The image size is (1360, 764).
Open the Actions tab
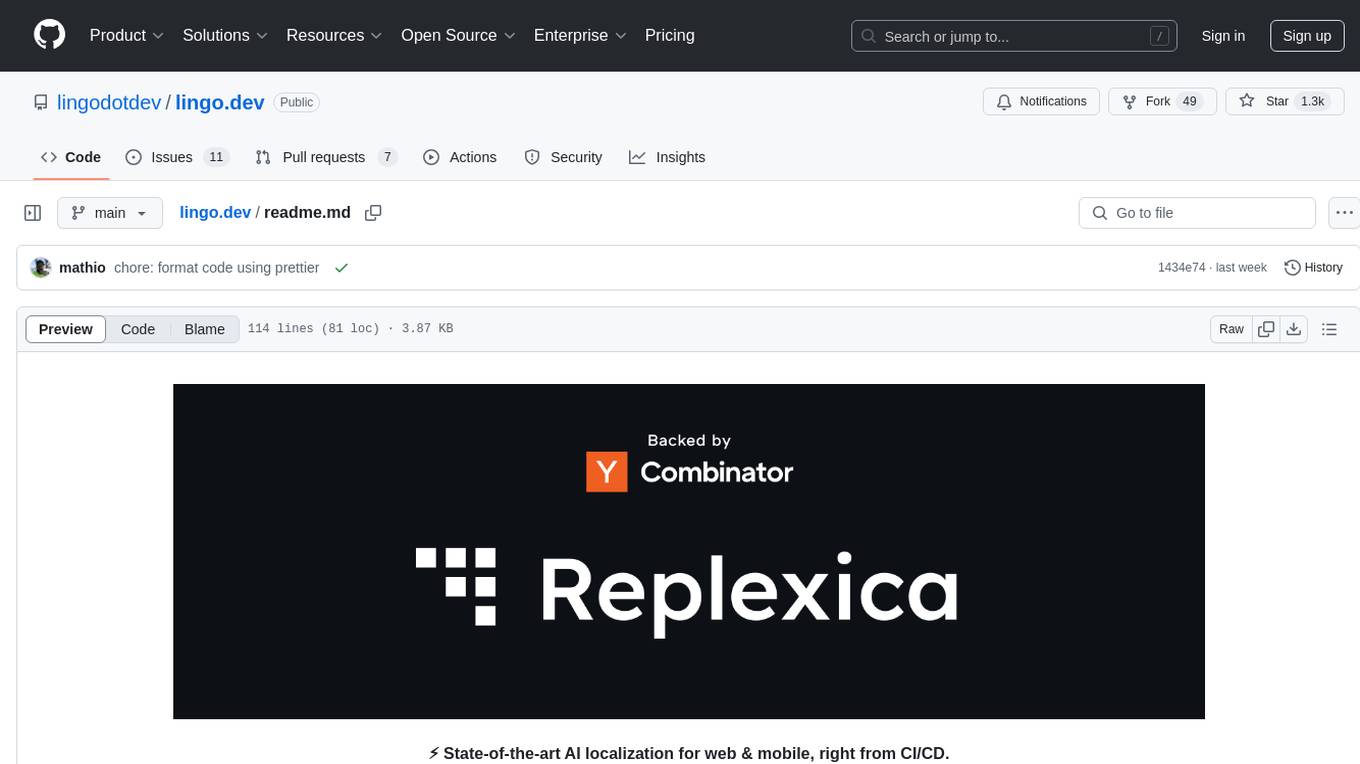click(460, 157)
